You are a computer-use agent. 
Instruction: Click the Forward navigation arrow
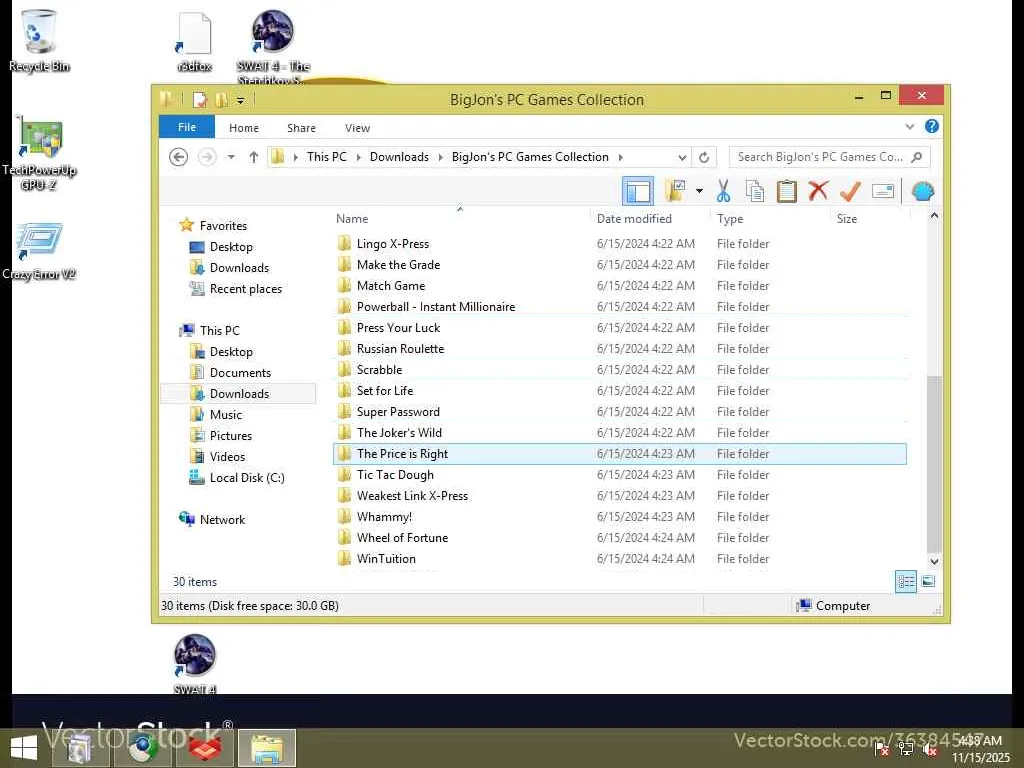tap(207, 157)
